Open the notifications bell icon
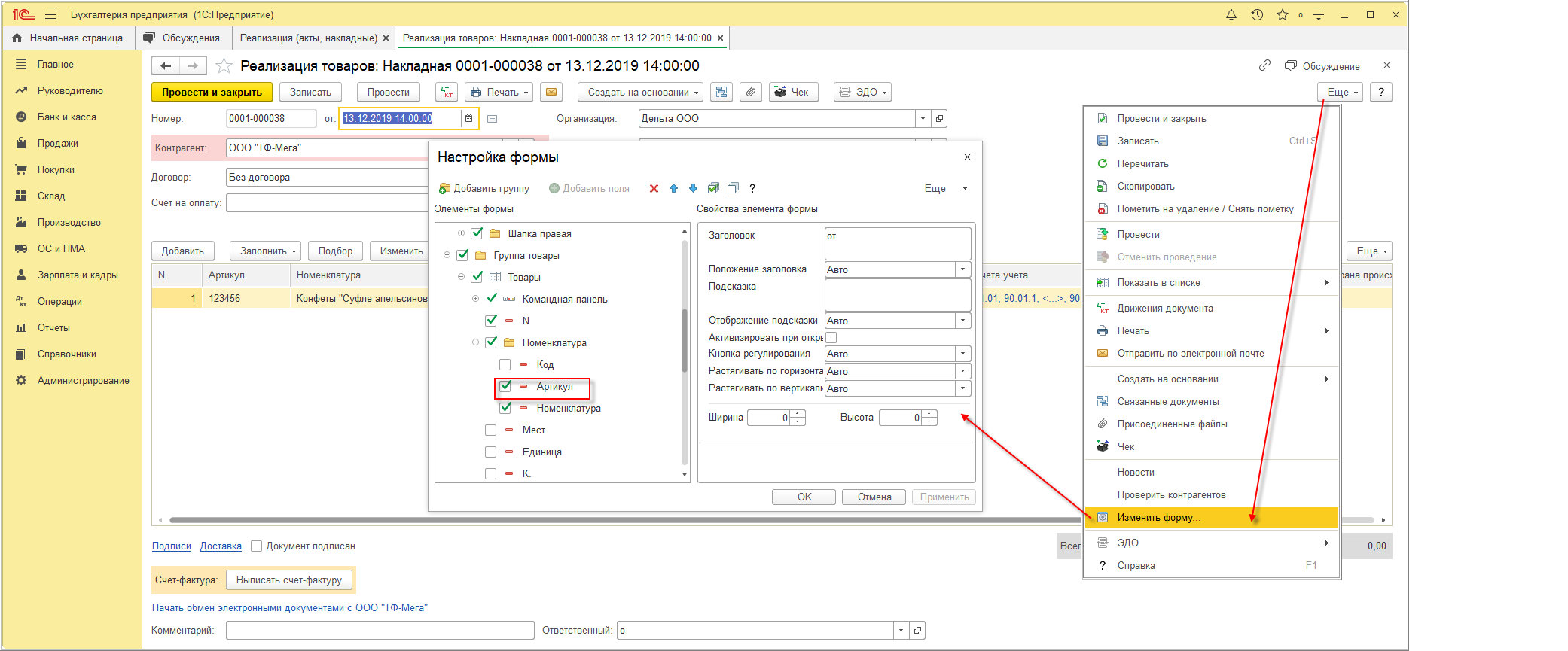Viewport: 1568px width, 651px height. click(x=1231, y=14)
